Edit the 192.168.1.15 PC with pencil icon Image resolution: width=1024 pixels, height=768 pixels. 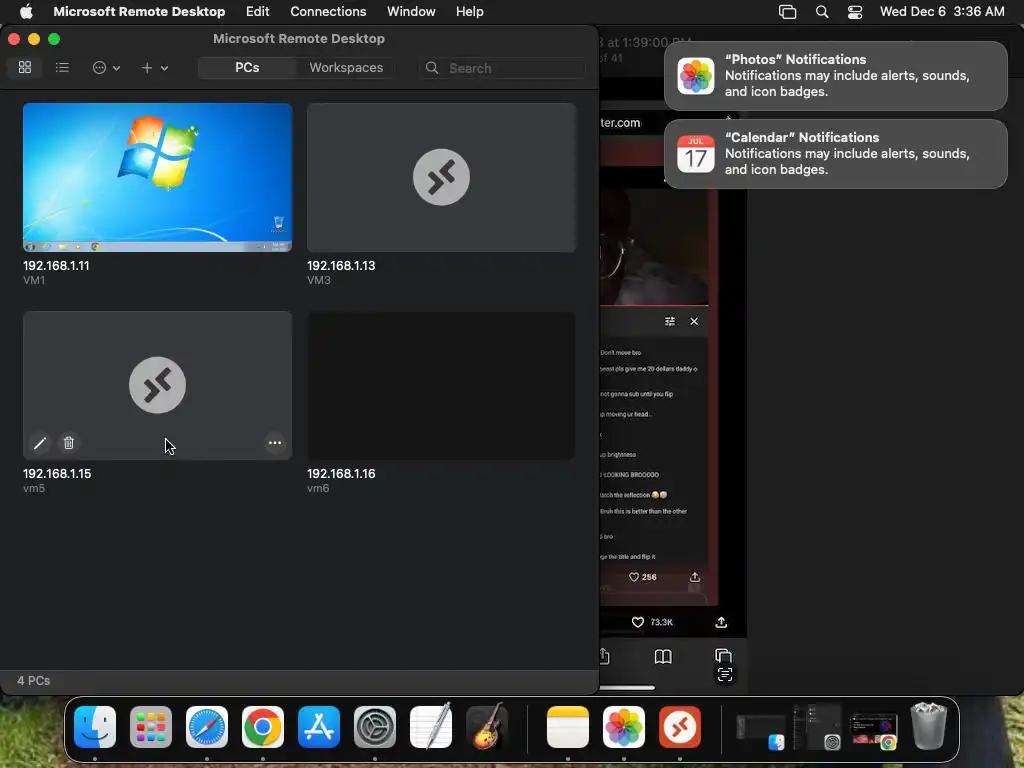click(x=40, y=443)
